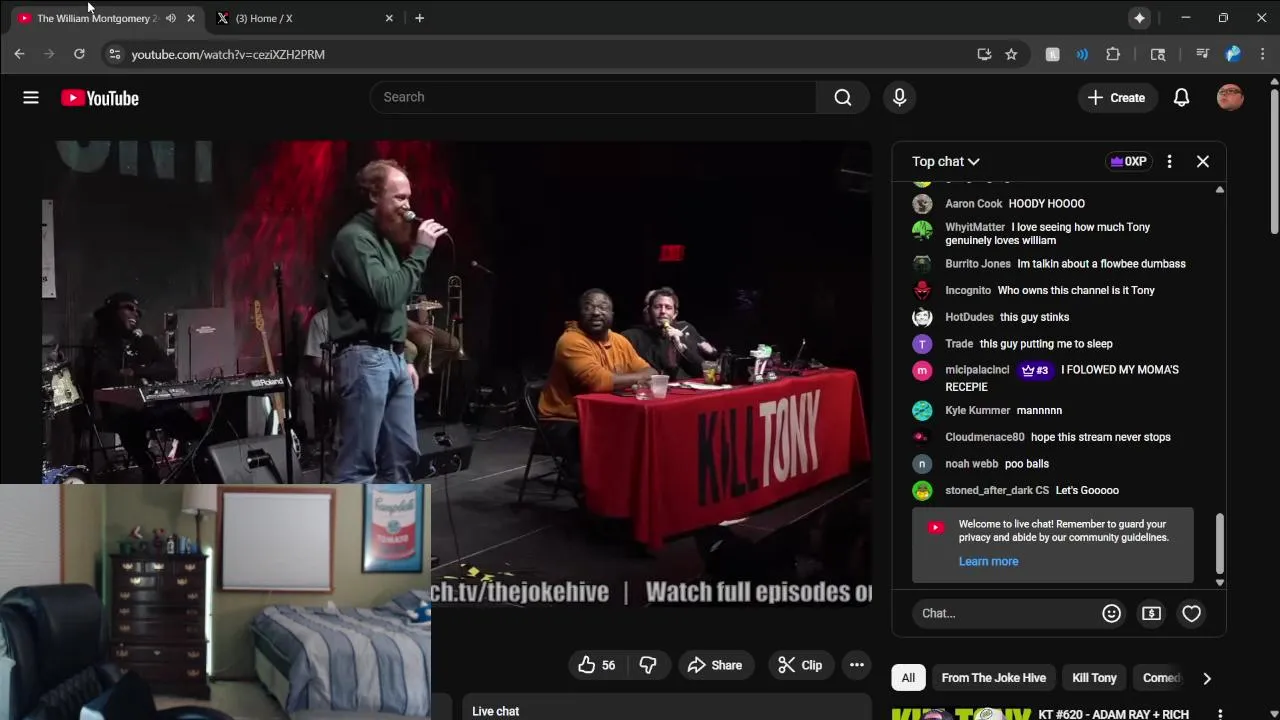
Task: Click the Clip button
Action: coord(800,665)
